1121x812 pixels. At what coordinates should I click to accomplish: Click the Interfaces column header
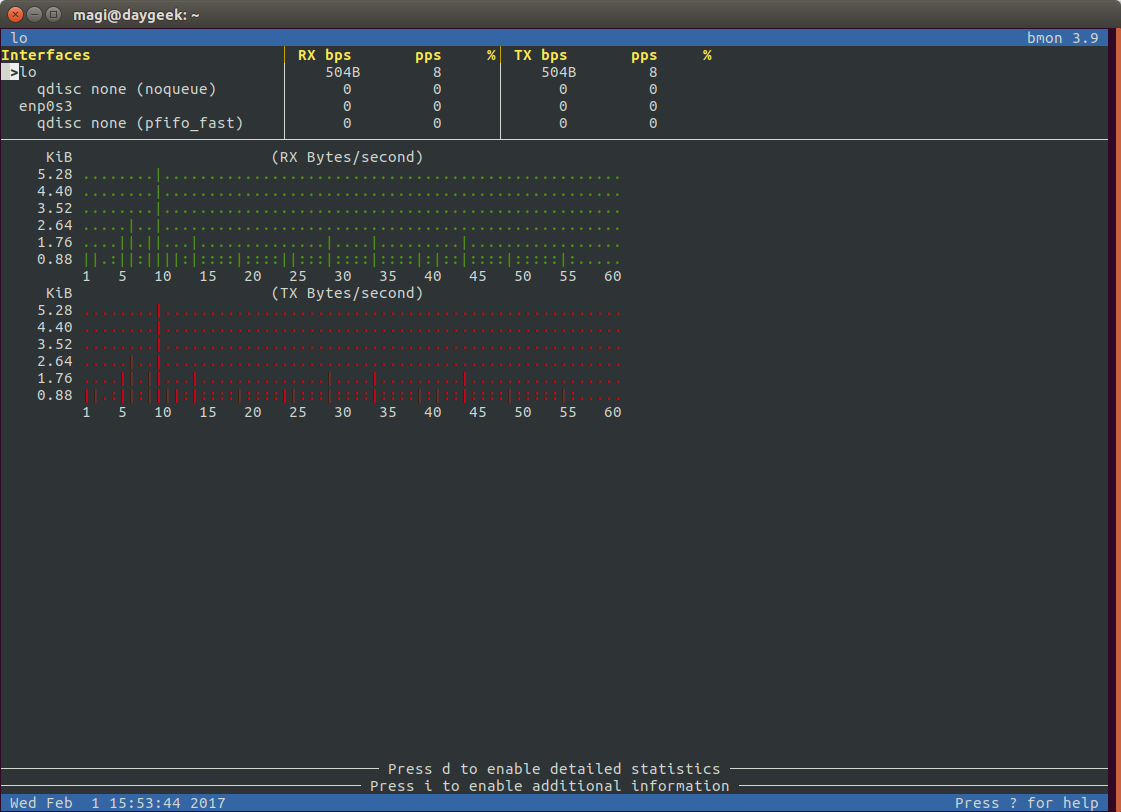(x=46, y=55)
